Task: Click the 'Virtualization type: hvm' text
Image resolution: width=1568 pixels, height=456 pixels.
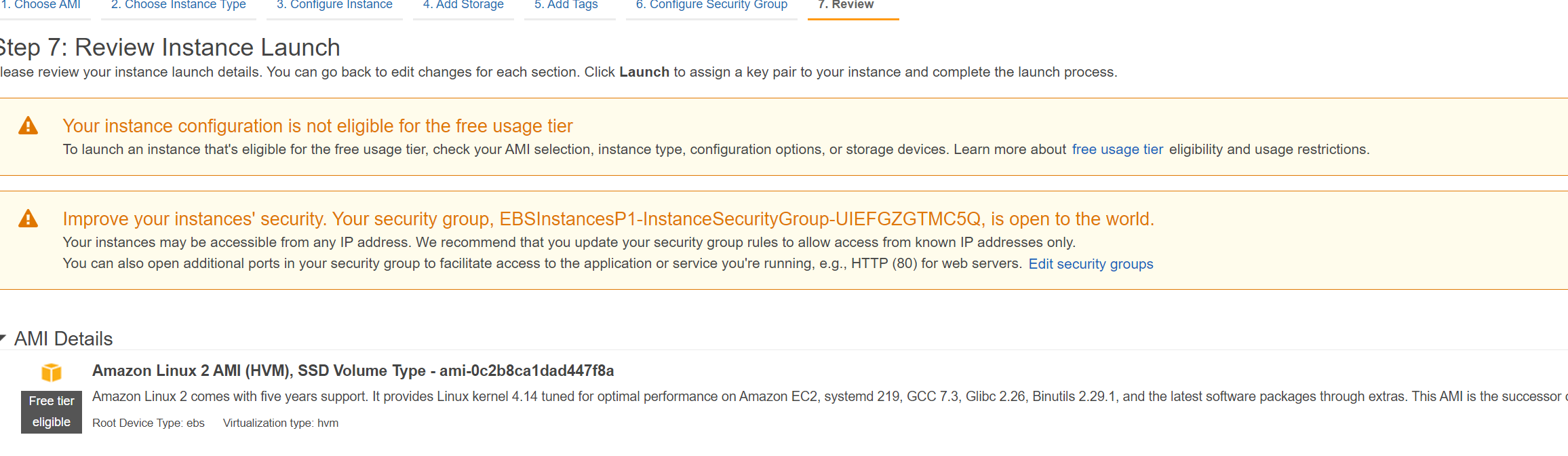Action: tap(281, 423)
